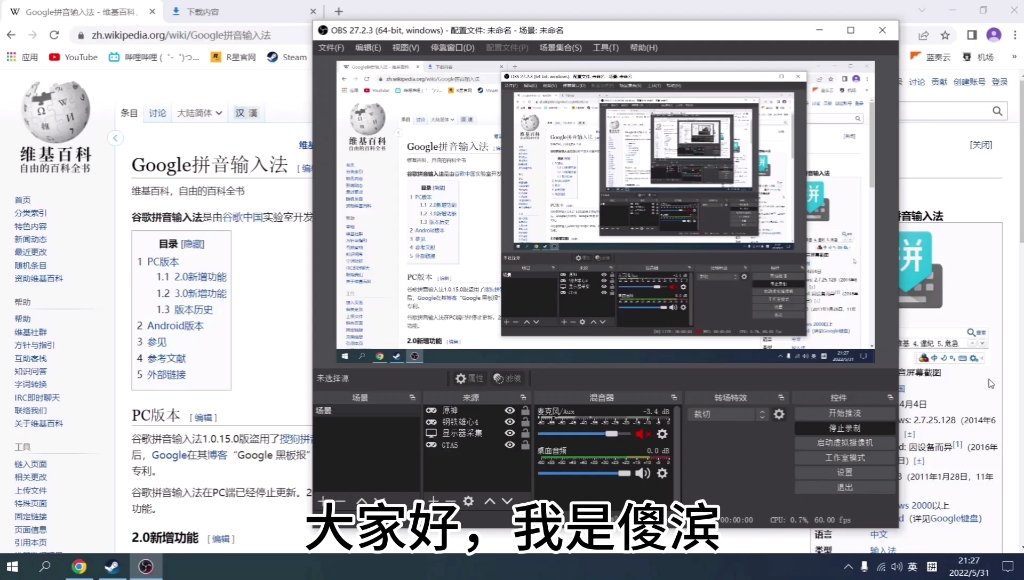This screenshot has height=580, width=1024.
Task: Lock the 显示器采集 source with the padlock icon
Action: point(525,433)
